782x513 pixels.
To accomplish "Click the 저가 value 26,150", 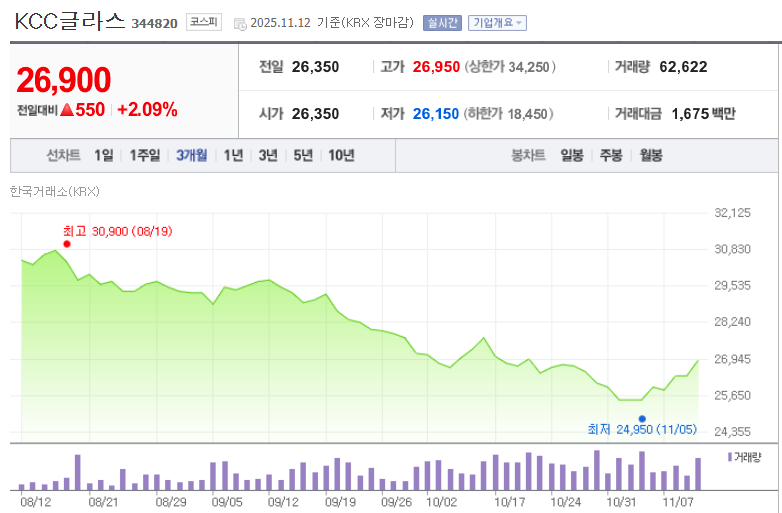I will coord(436,114).
